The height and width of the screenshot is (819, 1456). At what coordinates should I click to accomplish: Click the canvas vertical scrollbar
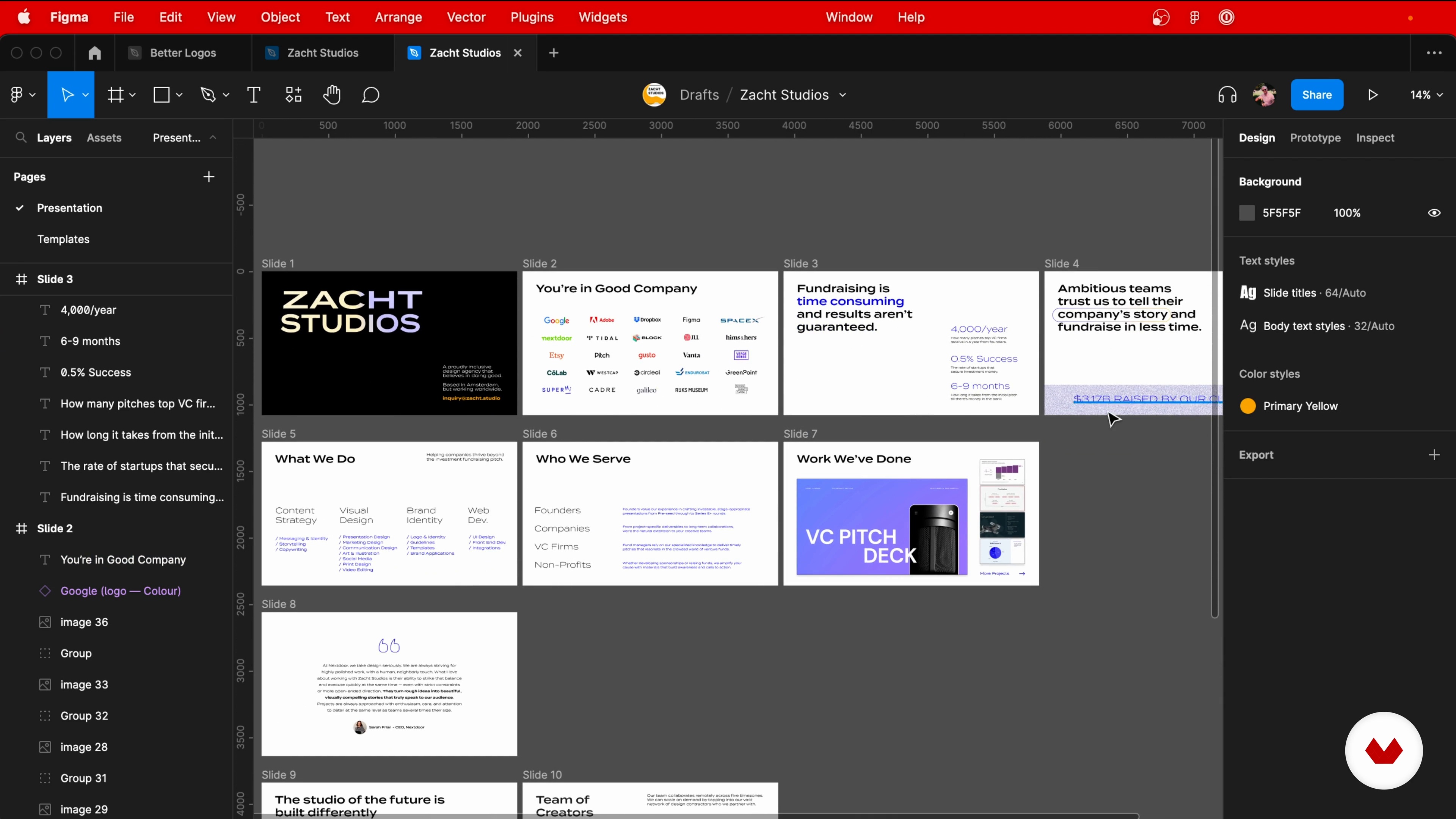click(x=1214, y=379)
